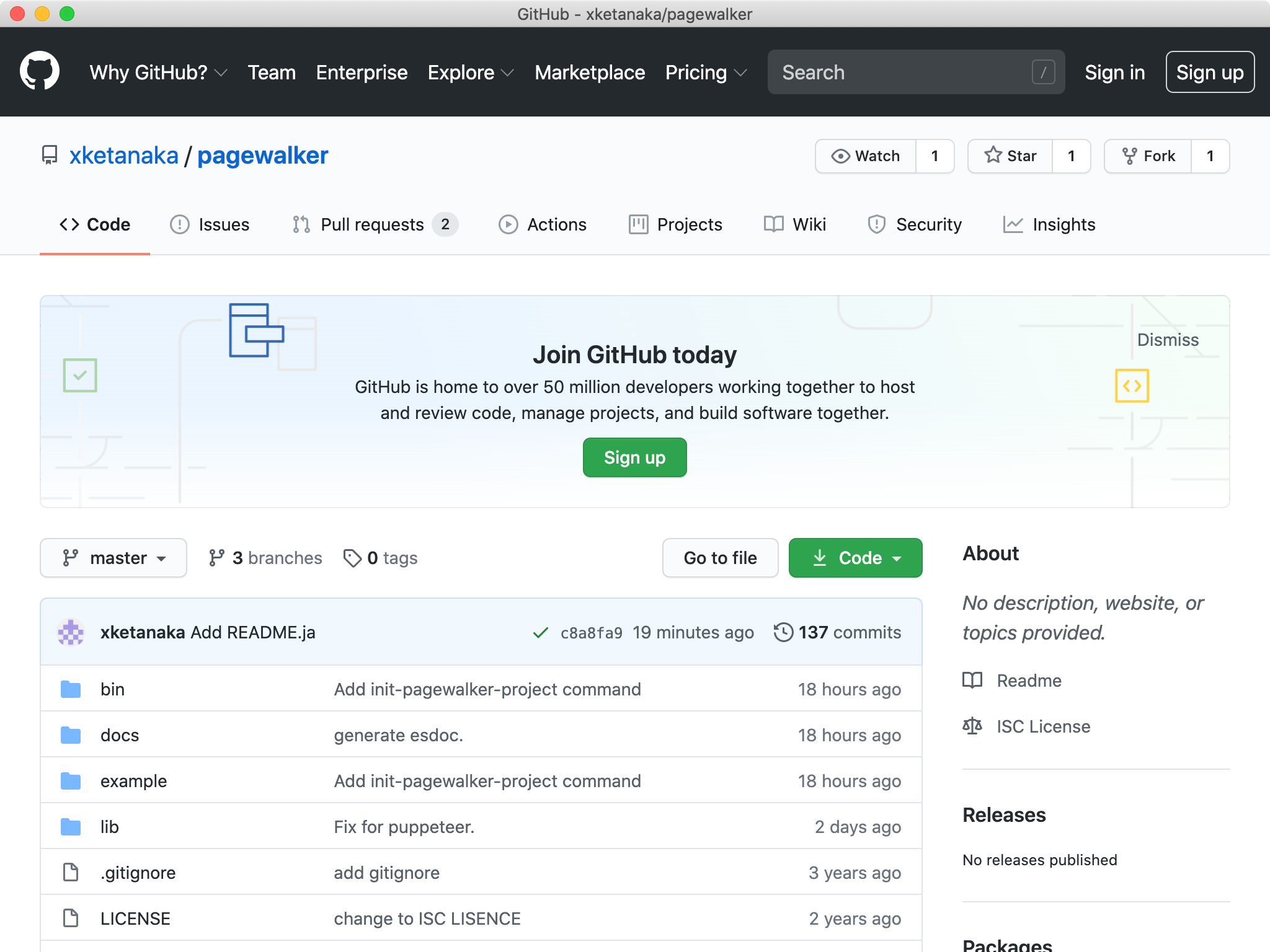Watch the pagewalker repository
Viewport: 1270px width, 952px height.
click(x=866, y=156)
